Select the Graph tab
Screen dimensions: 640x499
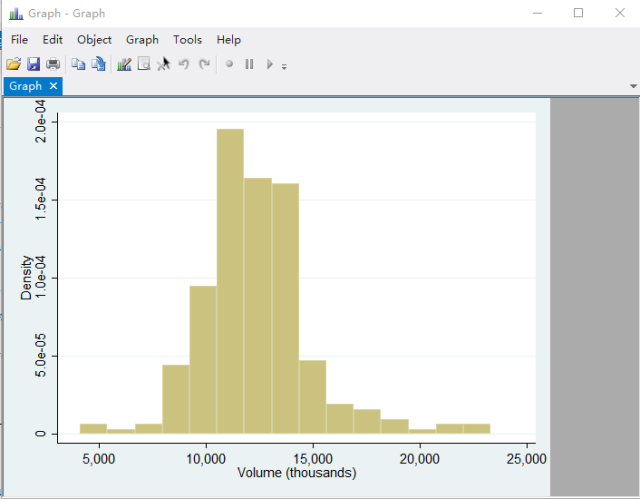click(26, 86)
